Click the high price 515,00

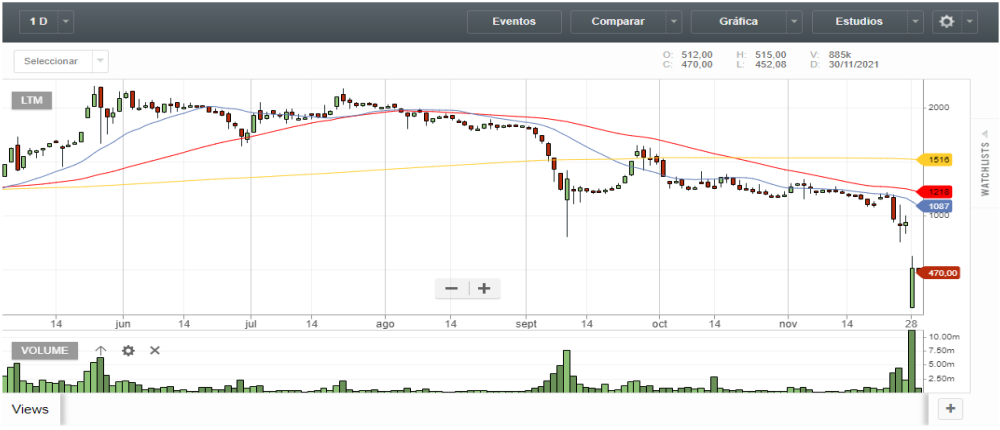point(770,55)
